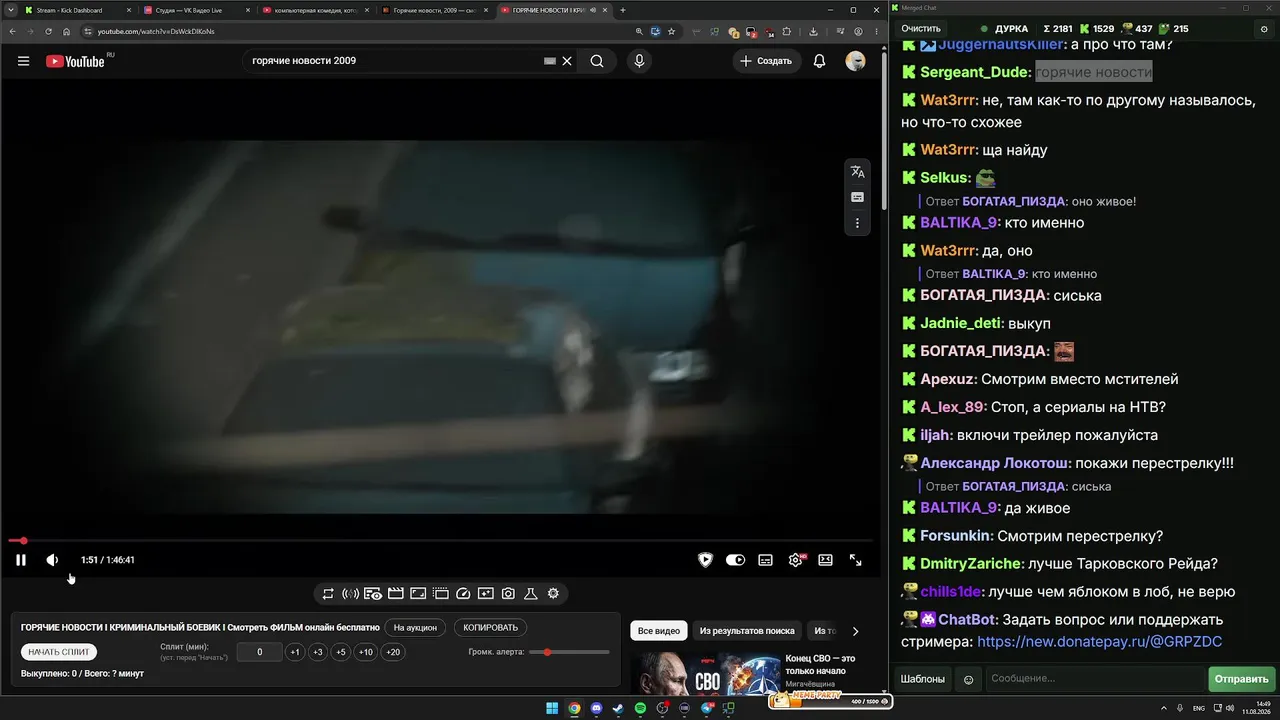Reload the current page
Viewport: 1280px width, 720px height.
[x=48, y=31]
